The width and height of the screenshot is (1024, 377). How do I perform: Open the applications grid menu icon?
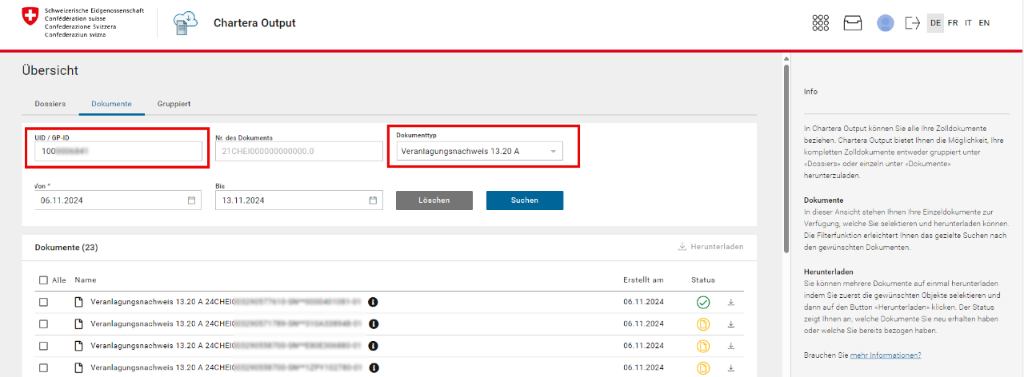[x=820, y=23]
